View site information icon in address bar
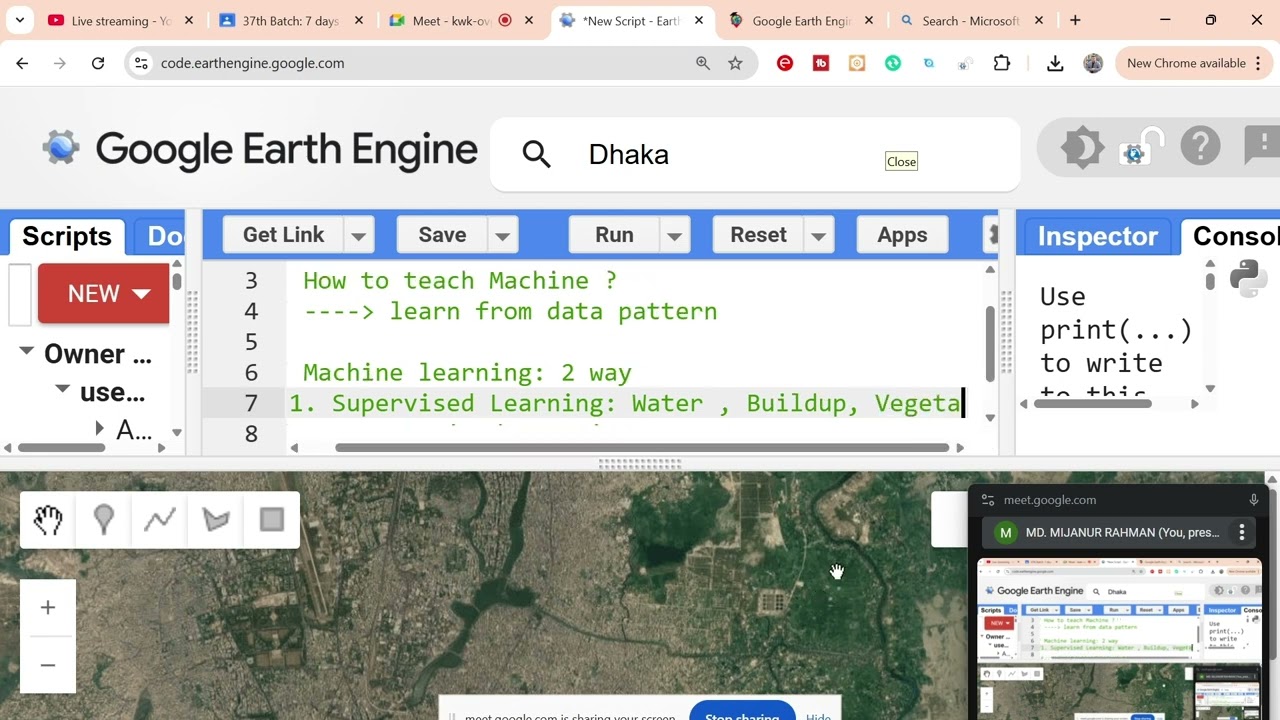Image resolution: width=1280 pixels, height=720 pixels. [141, 63]
